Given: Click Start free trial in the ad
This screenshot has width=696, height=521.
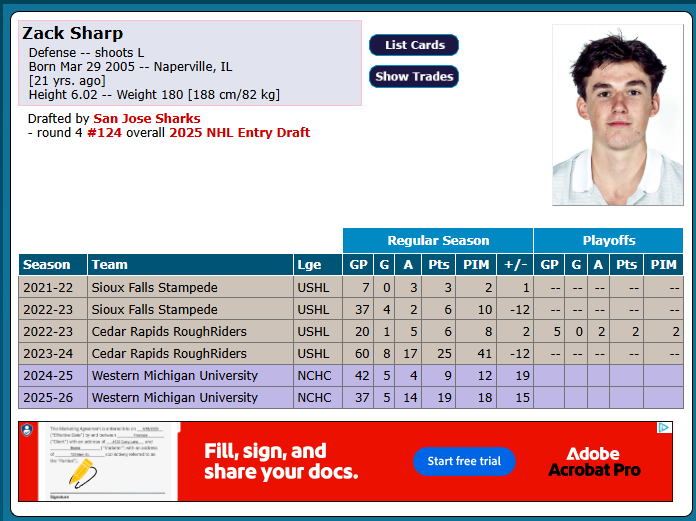Looking at the screenshot, I should pyautogui.click(x=464, y=461).
